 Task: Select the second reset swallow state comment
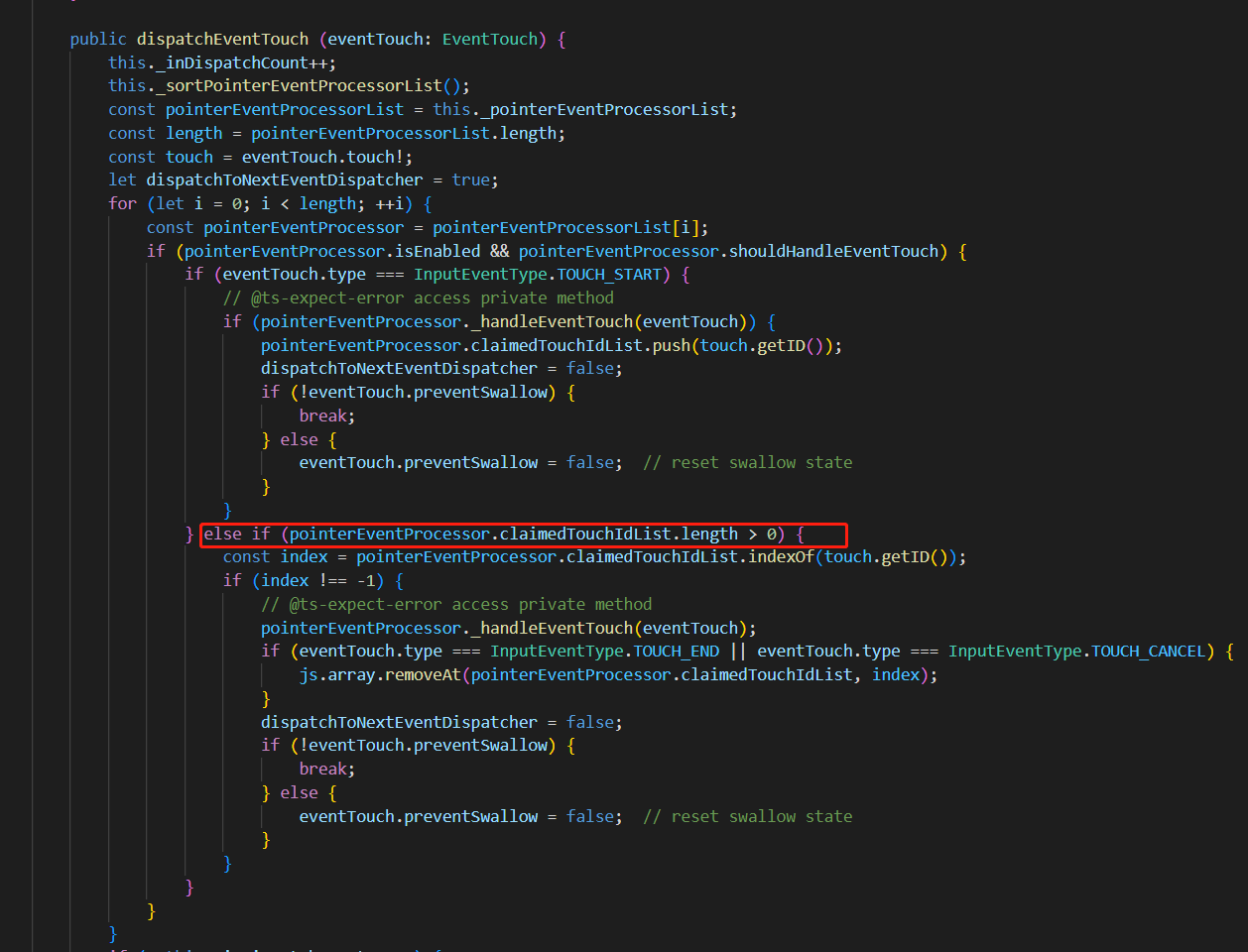(750, 816)
